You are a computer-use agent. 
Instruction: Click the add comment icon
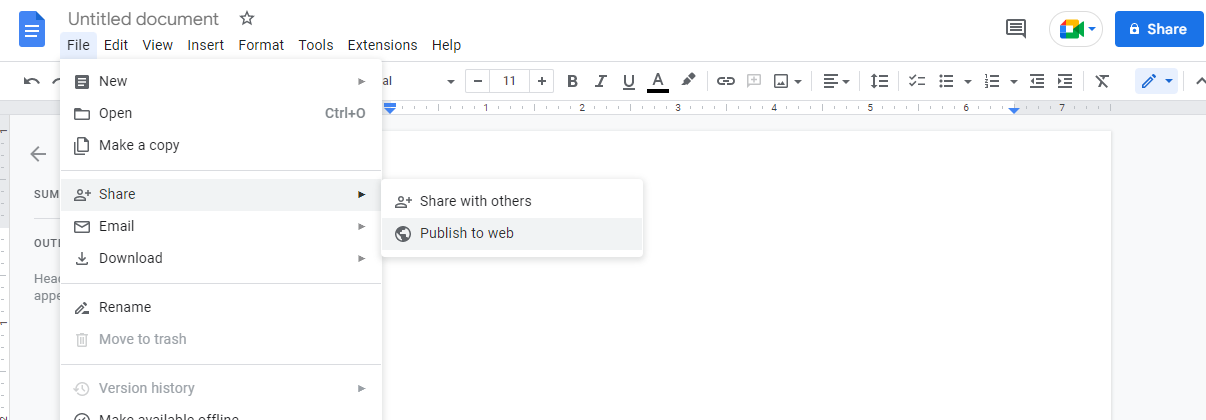pyautogui.click(x=754, y=81)
